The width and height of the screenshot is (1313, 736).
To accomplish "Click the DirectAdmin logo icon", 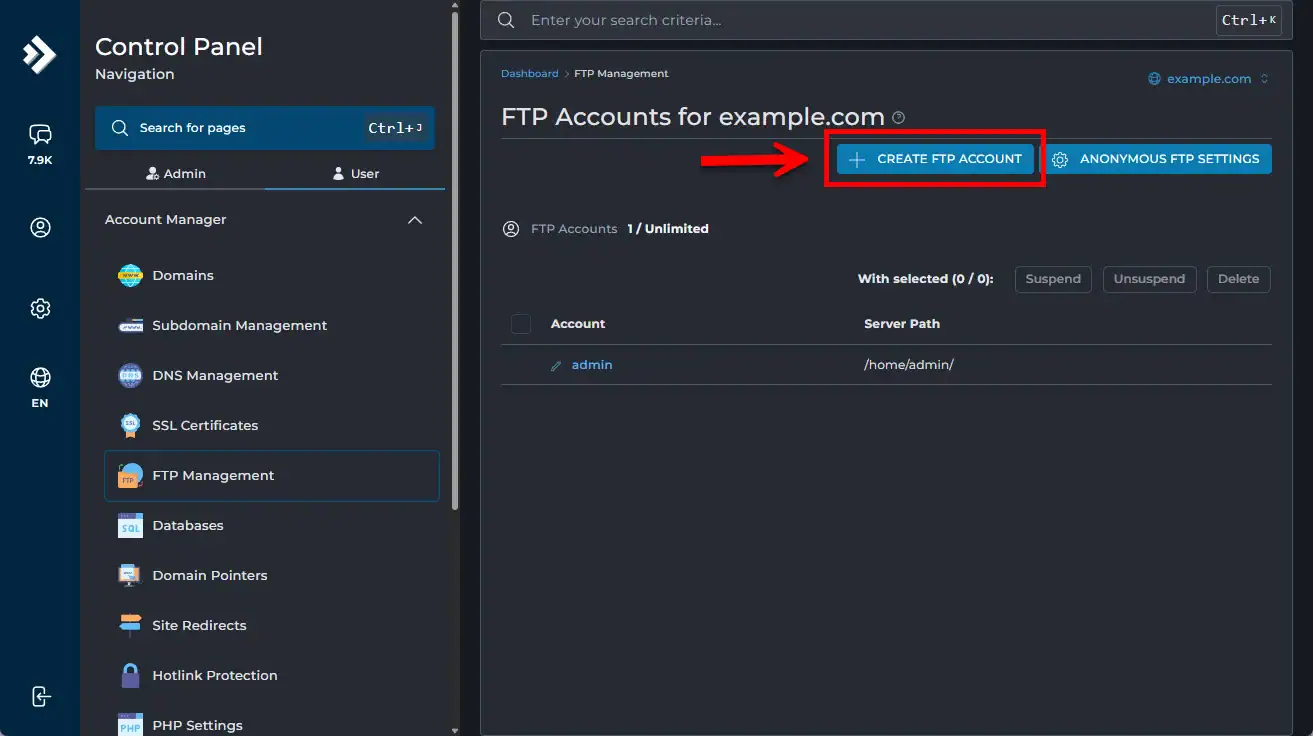I will (40, 55).
